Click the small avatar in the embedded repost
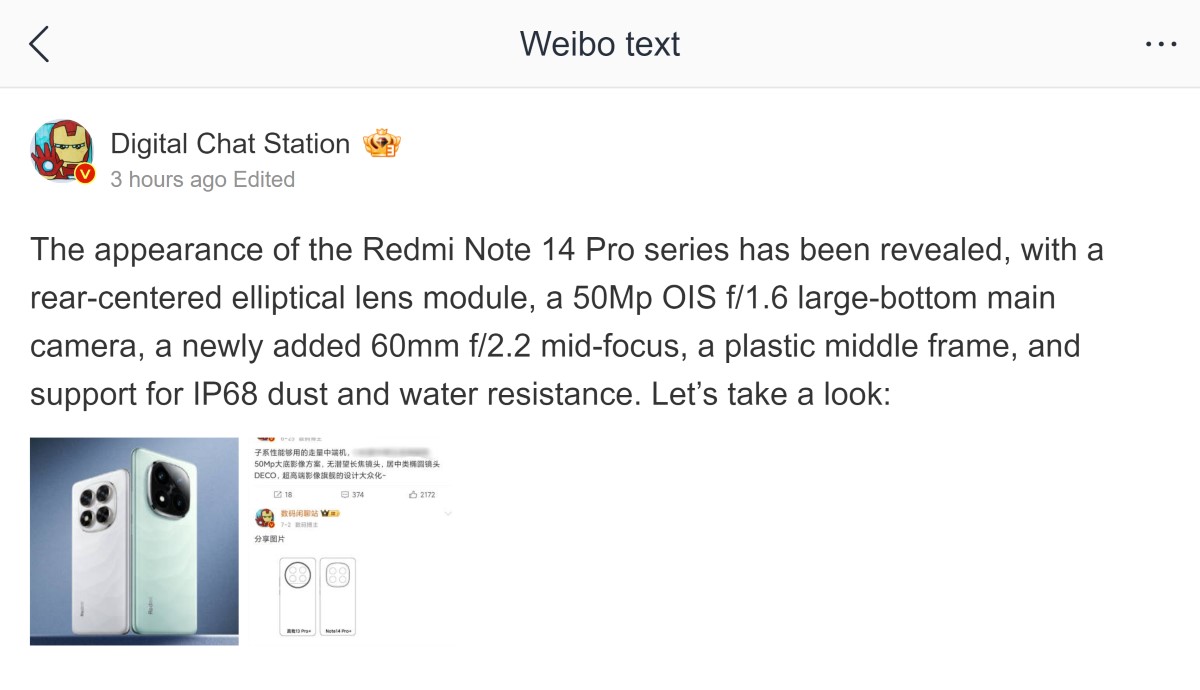 (x=265, y=515)
